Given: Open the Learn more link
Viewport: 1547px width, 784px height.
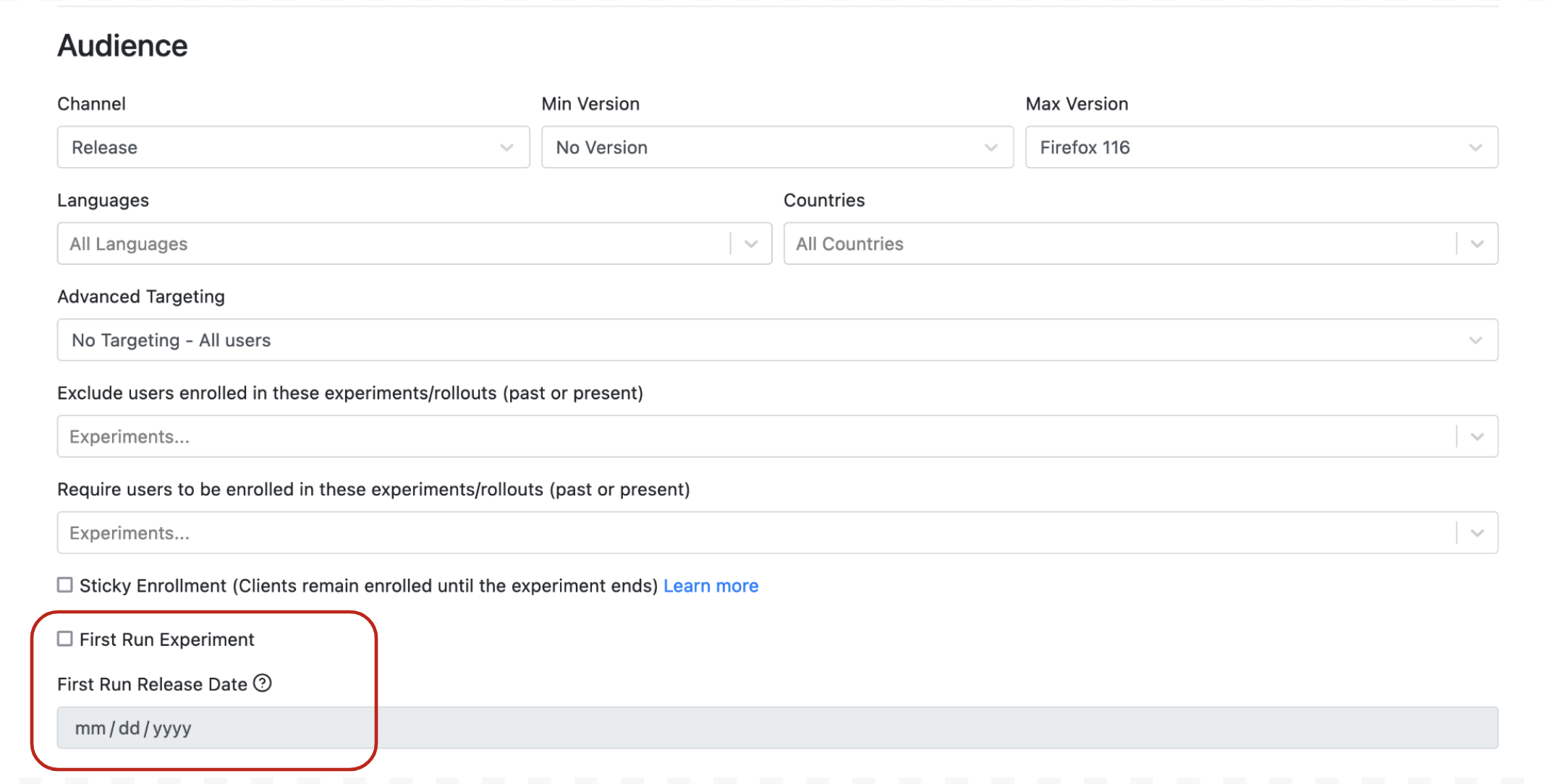Looking at the screenshot, I should [x=711, y=586].
